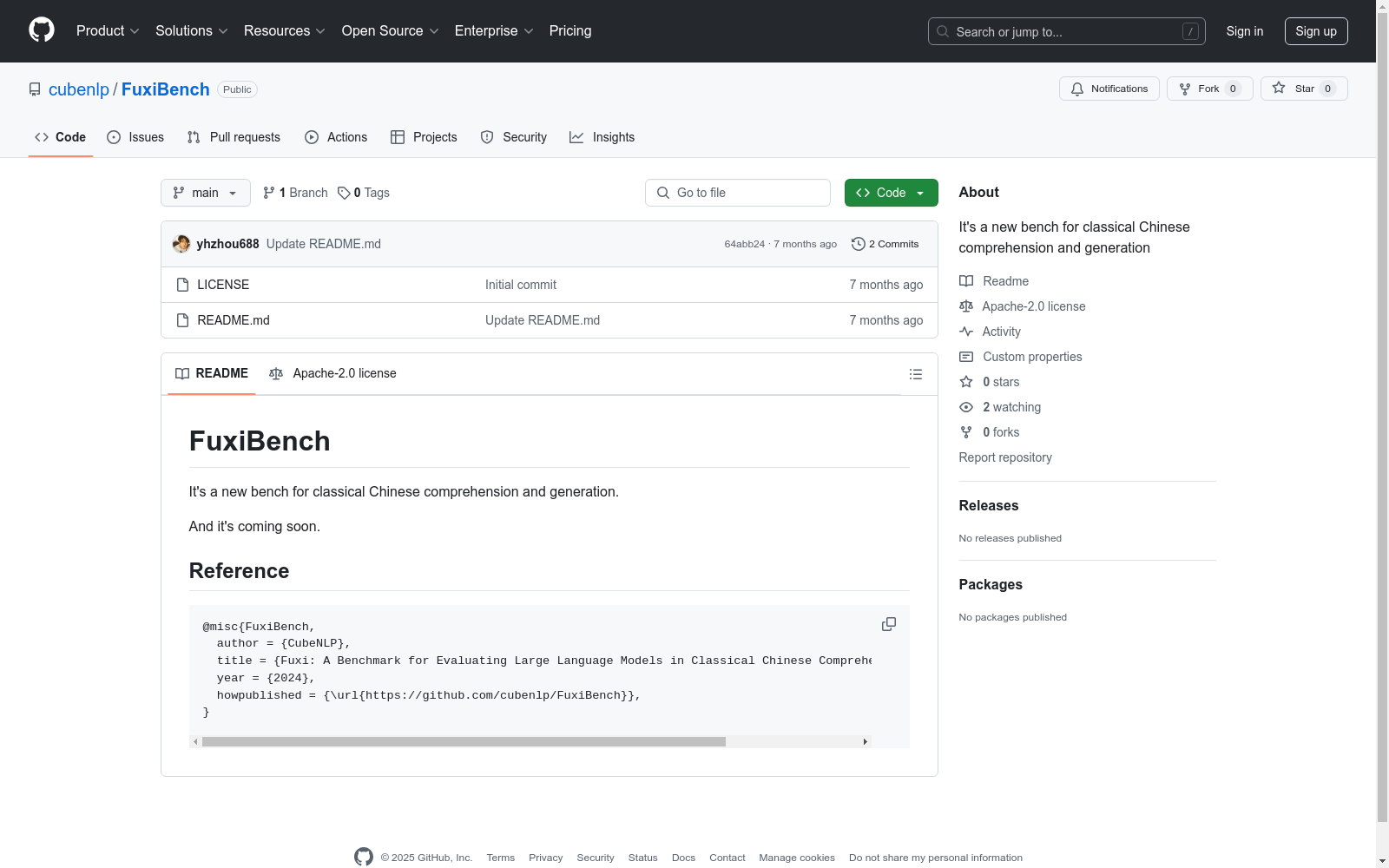This screenshot has height=868, width=1389.
Task: Open the Report repository link
Action: pos(1005,457)
